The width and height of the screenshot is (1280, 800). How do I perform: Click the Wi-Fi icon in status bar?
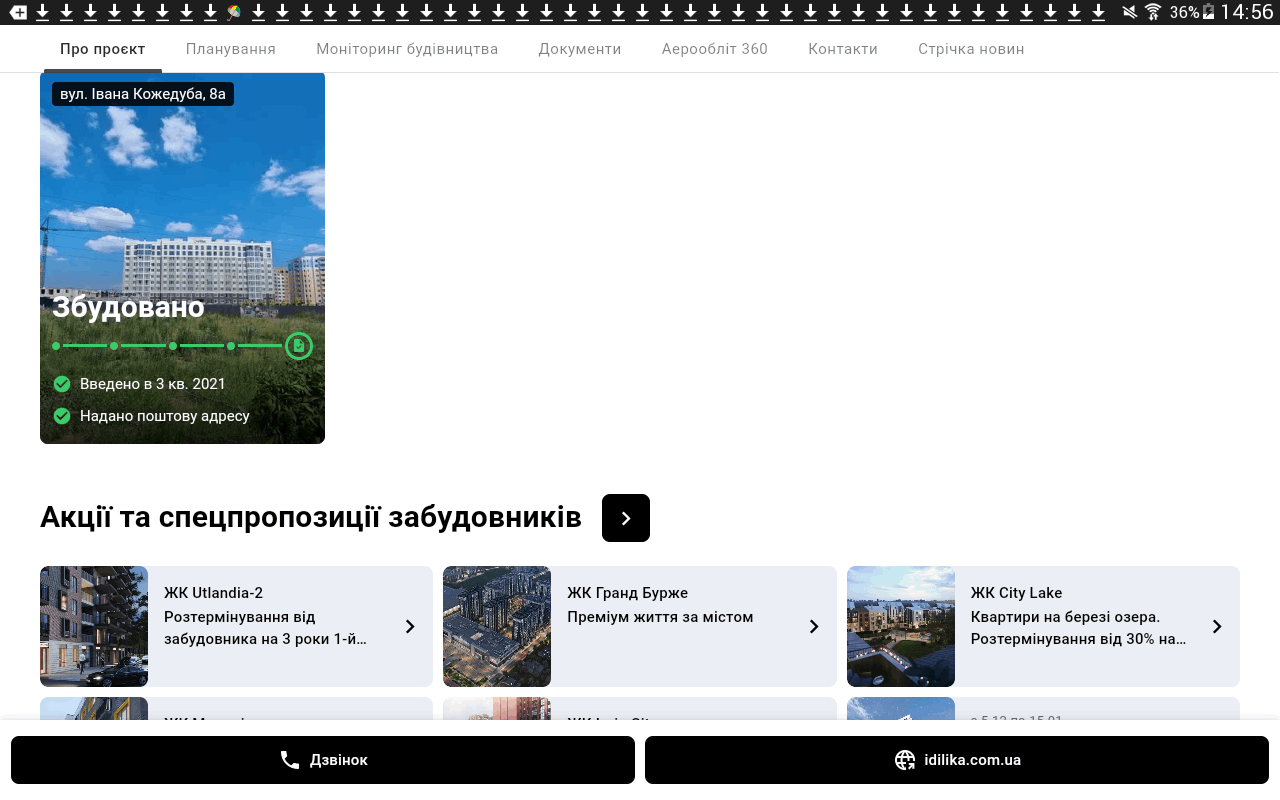[x=1153, y=12]
